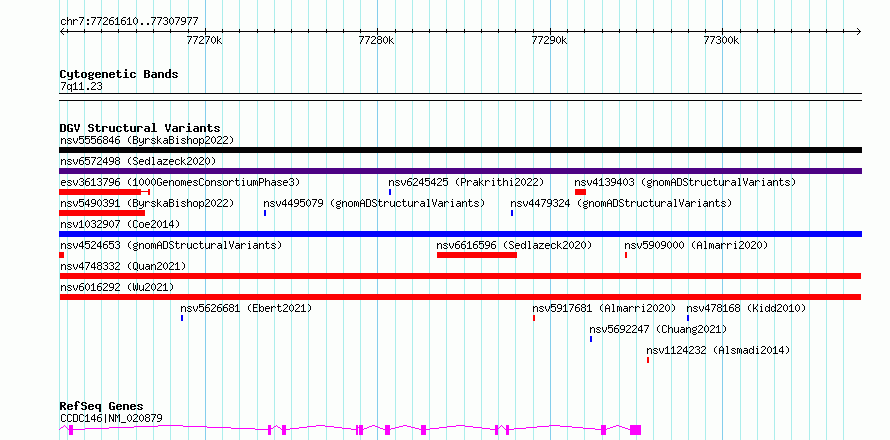Click the red nsv4139403 variant block
Screen dimensions: 890x440
point(580,192)
